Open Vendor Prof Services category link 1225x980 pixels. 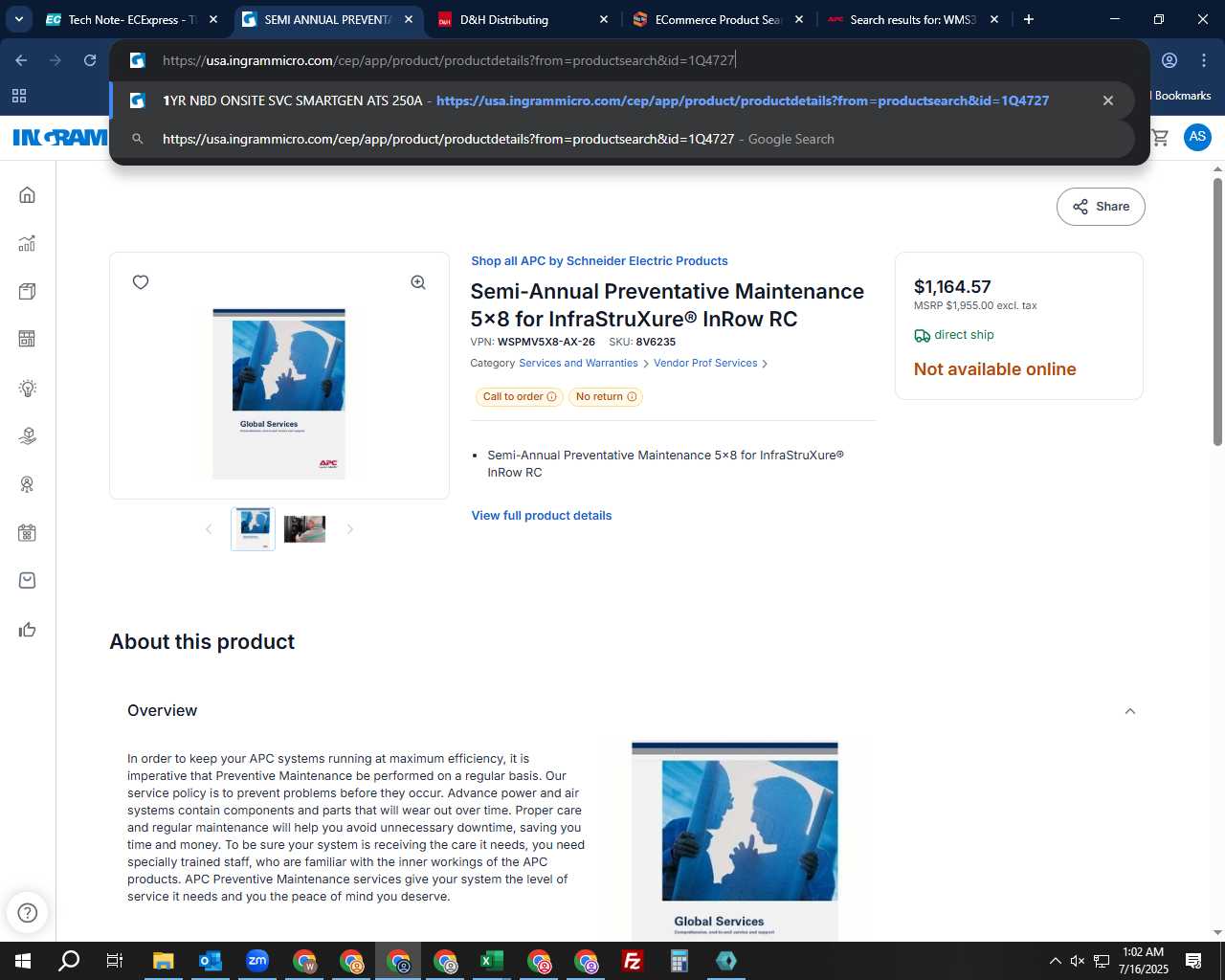[705, 364]
